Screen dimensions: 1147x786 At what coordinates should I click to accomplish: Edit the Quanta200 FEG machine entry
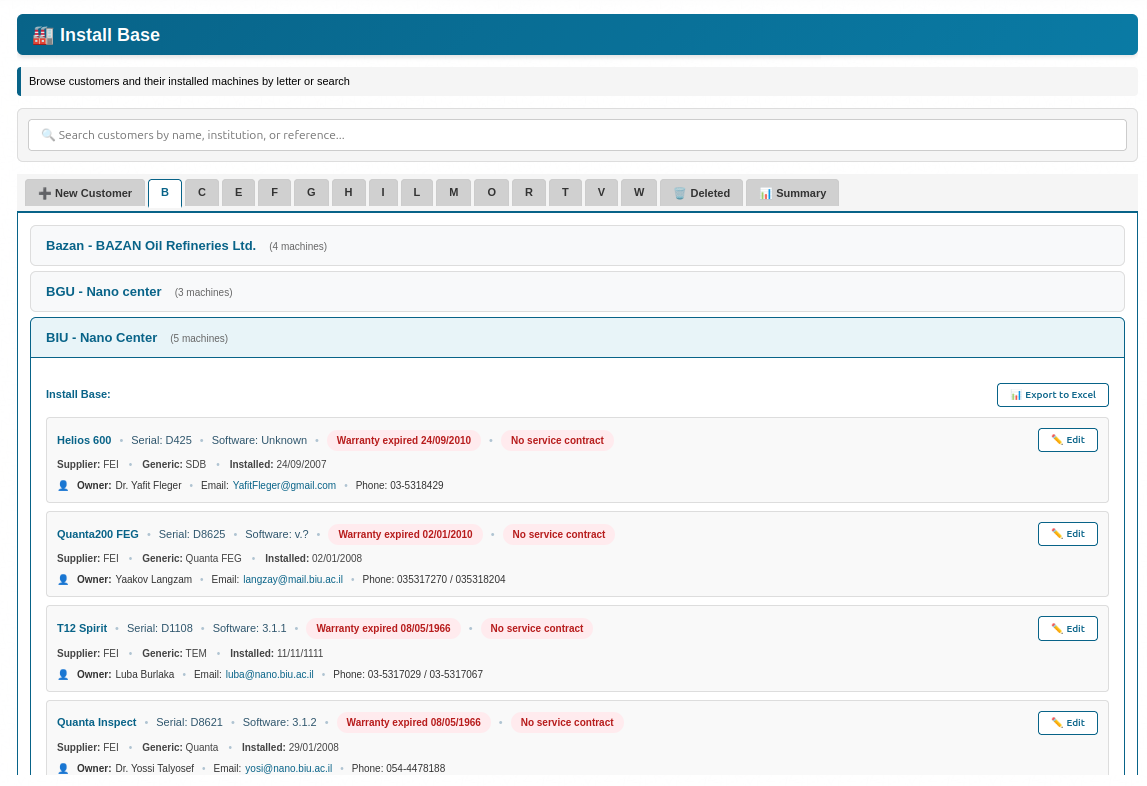[1067, 534]
